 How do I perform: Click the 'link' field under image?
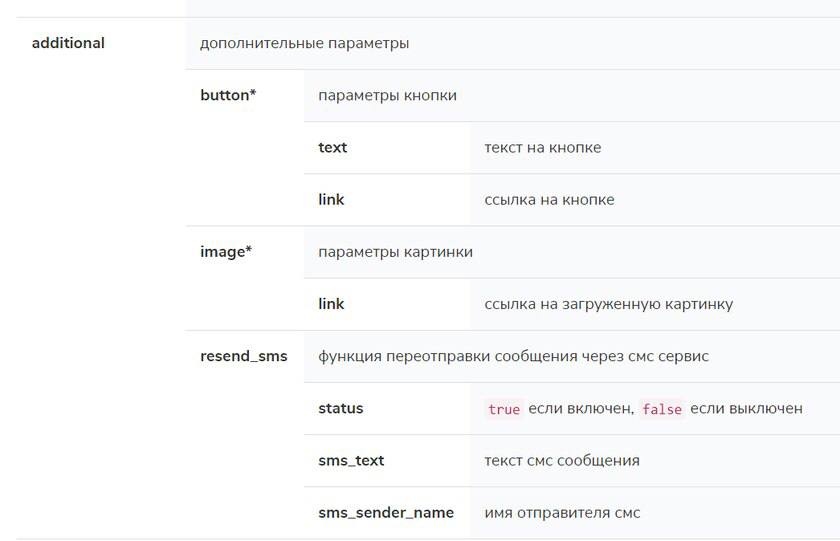tap(331, 304)
